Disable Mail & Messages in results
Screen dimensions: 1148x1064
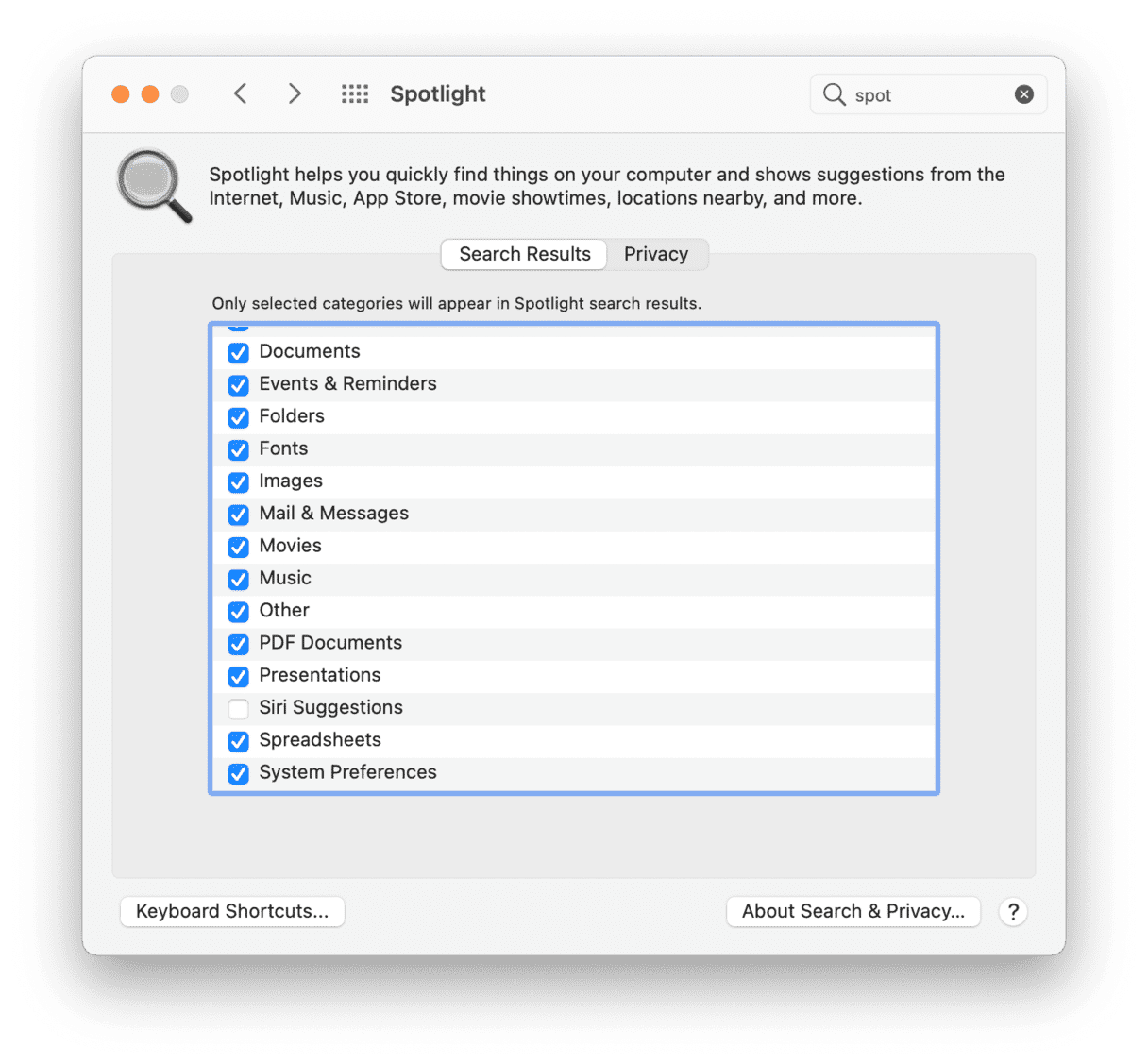pos(239,515)
